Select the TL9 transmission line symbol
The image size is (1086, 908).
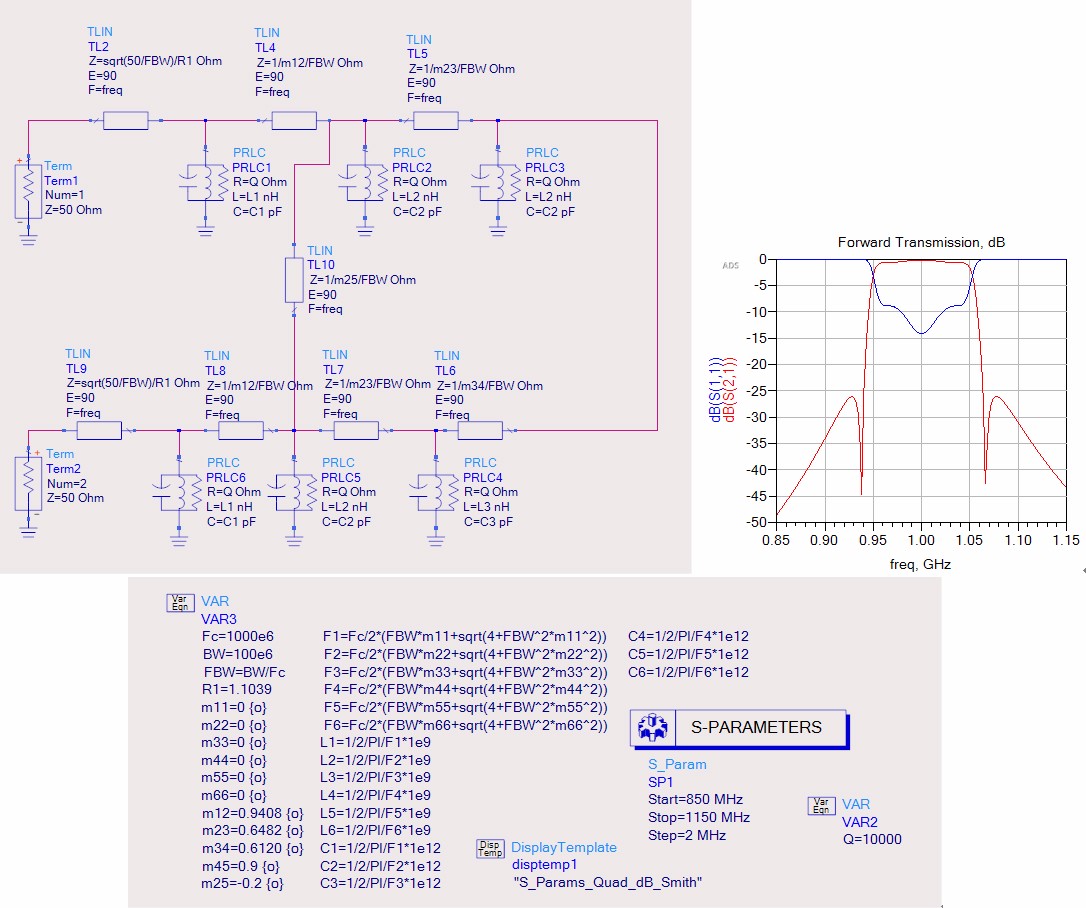click(99, 431)
